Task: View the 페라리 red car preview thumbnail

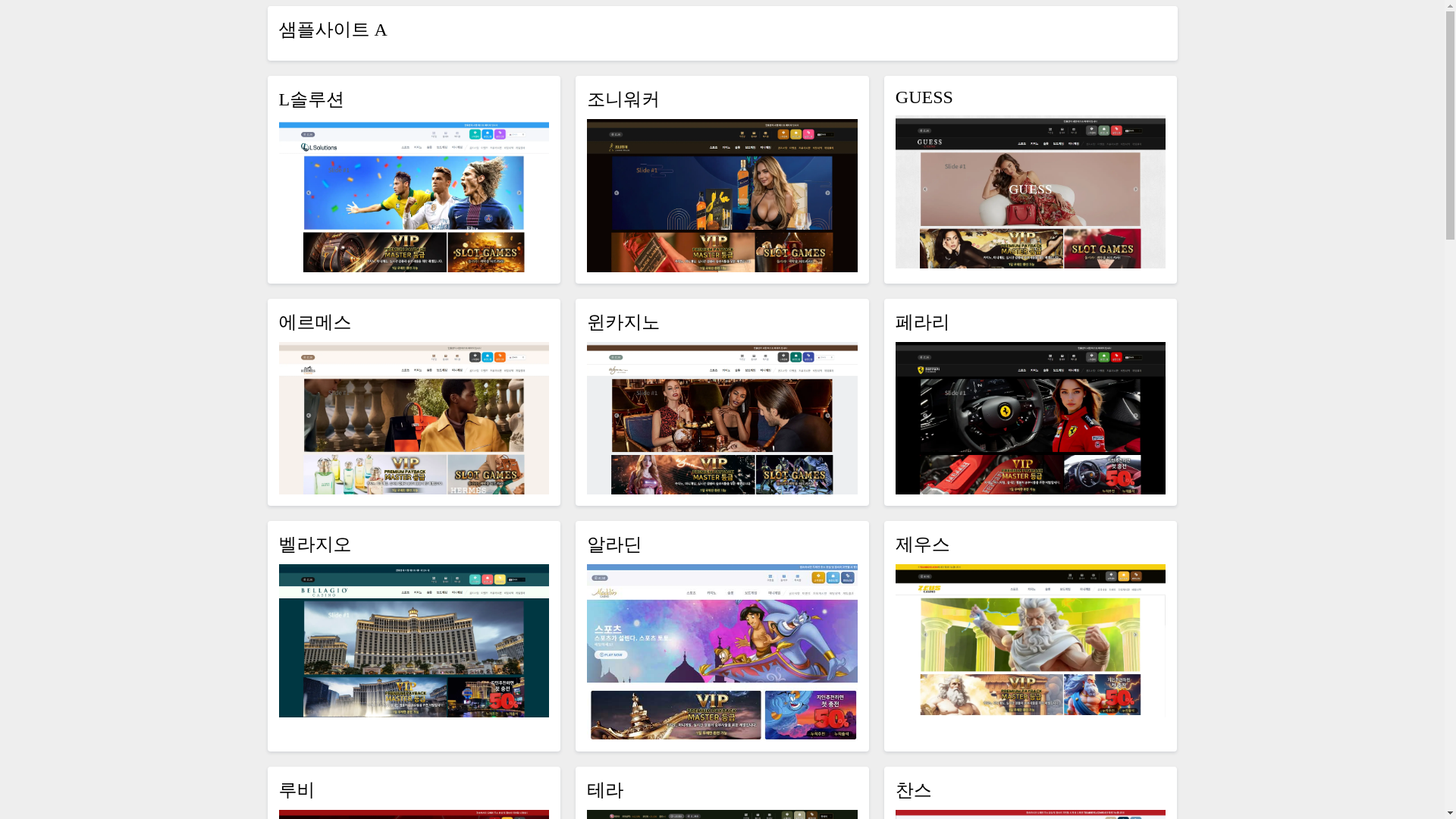Action: click(x=1030, y=418)
